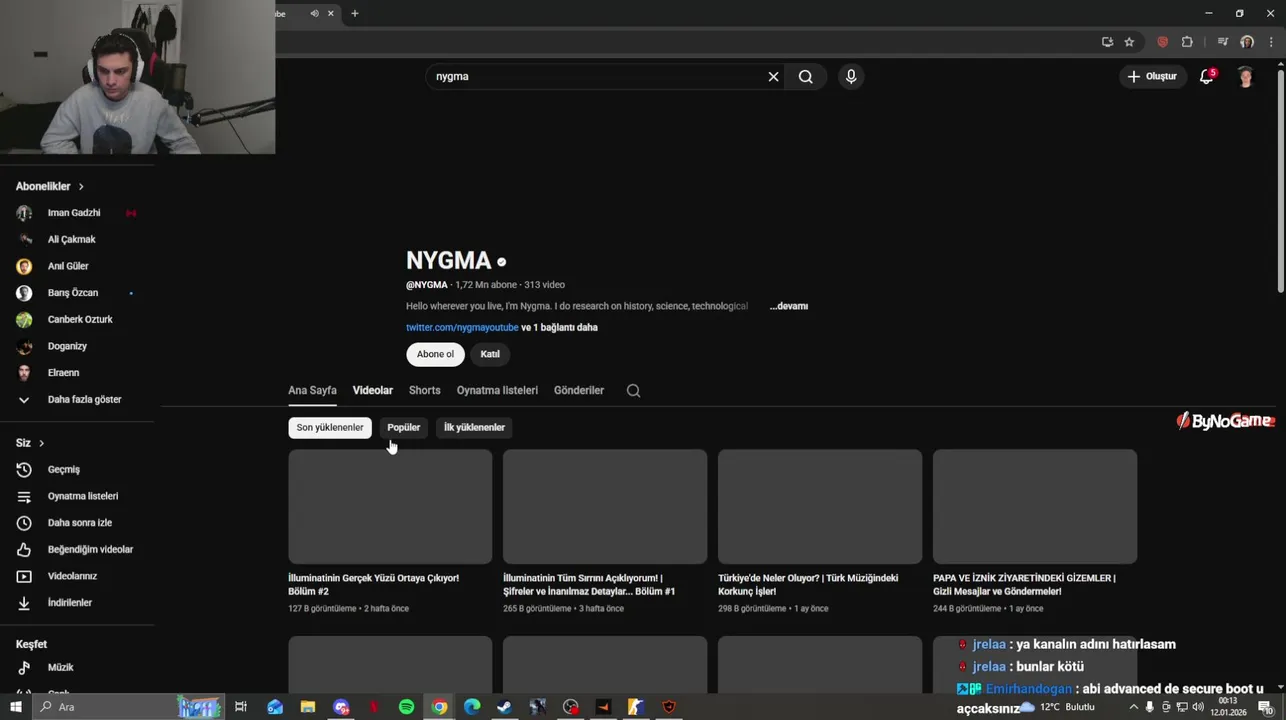The height and width of the screenshot is (720, 1286).
Task: Switch to the Oynatma listeleri channel tab
Action: tap(497, 391)
